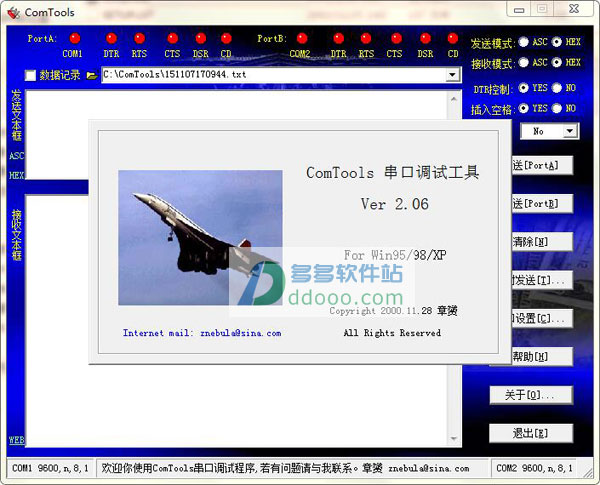Open the WEB link at bottom left
Screen dimensions: 600x485
click(16, 440)
